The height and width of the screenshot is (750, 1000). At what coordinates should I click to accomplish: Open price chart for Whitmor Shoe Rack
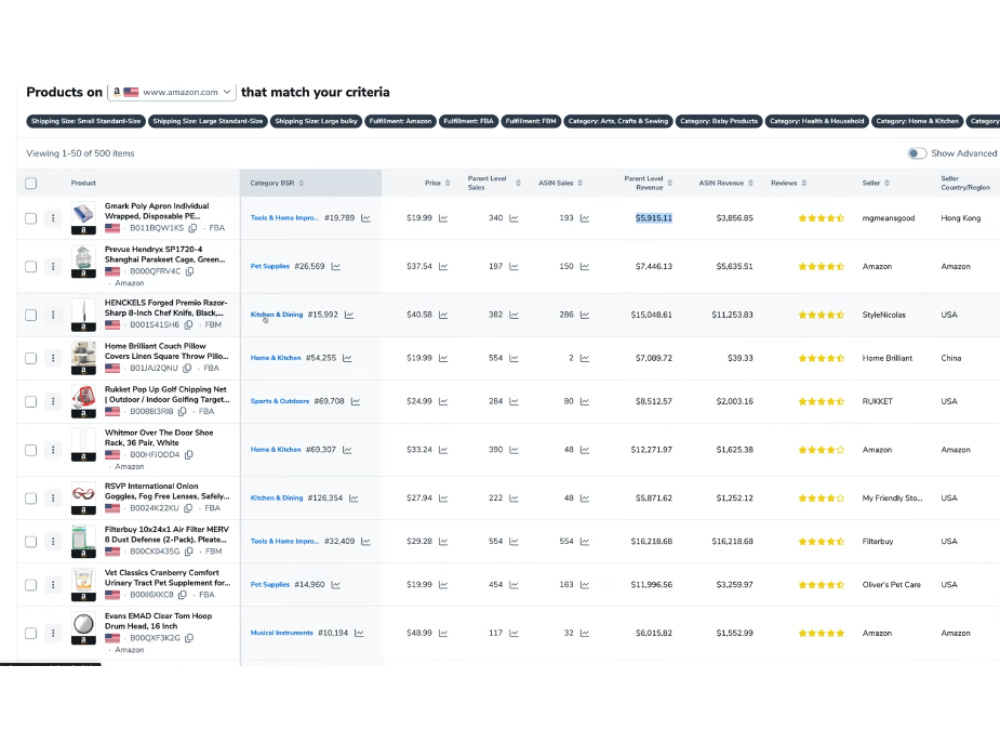point(443,450)
